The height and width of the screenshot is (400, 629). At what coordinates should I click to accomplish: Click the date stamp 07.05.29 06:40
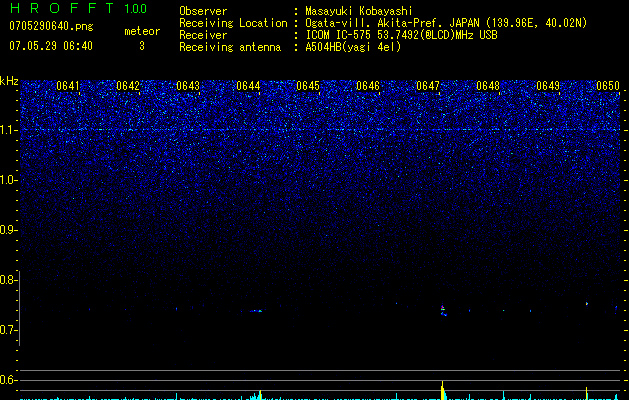click(51, 46)
